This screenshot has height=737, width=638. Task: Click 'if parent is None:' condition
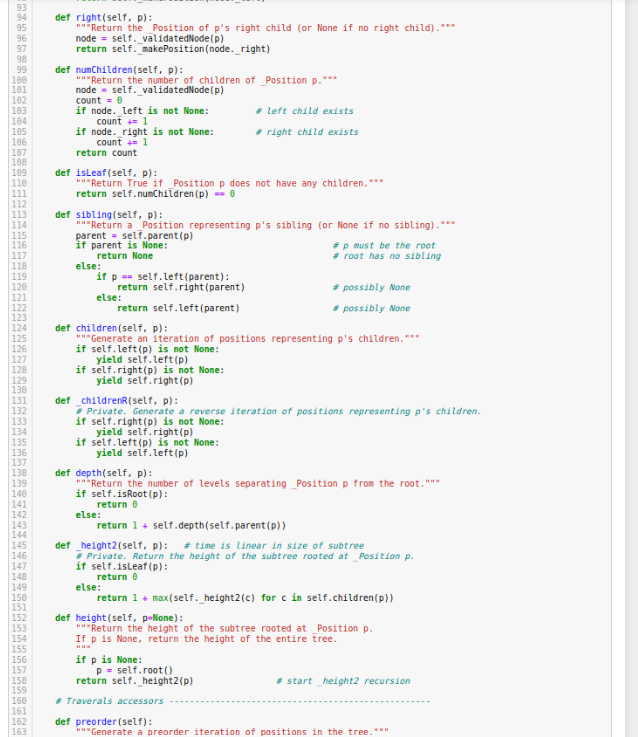click(x=122, y=245)
